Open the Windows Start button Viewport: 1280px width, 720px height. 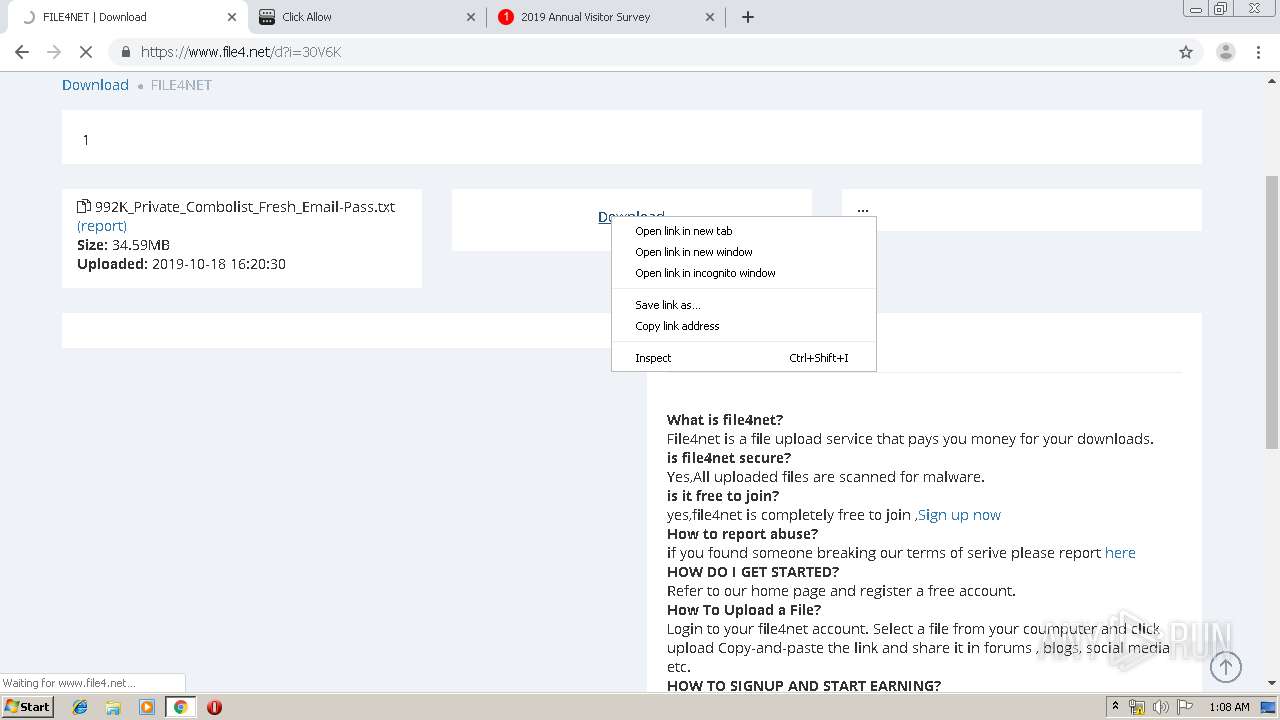click(x=27, y=706)
